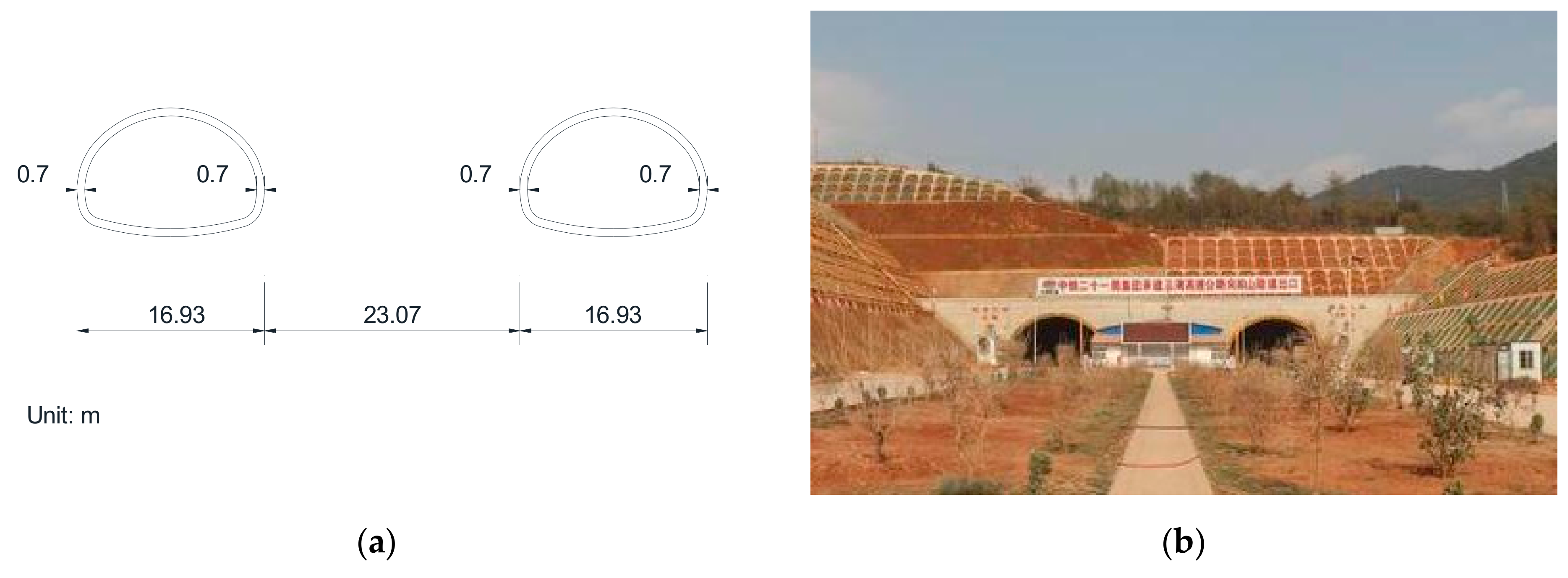Click the far-left 0.7 lining thickness label
The image size is (1568, 578).
tap(32, 174)
